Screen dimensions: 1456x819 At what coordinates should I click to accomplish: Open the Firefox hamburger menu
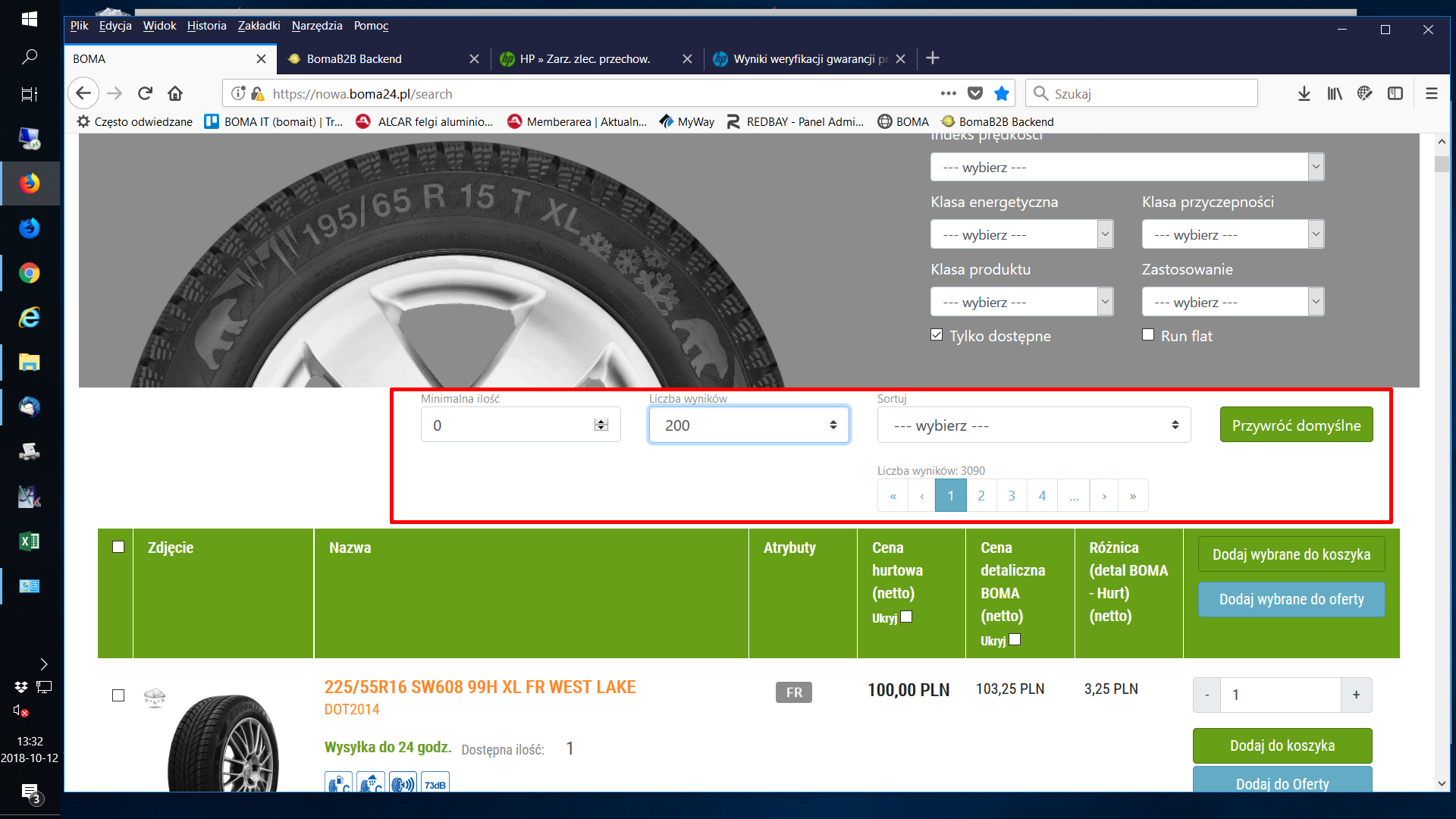coord(1431,93)
